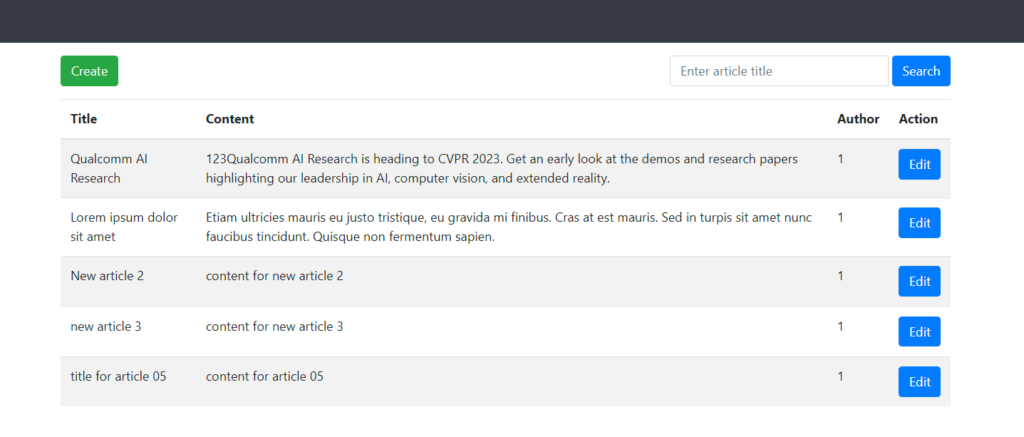Open Edit for New article 2

point(919,281)
